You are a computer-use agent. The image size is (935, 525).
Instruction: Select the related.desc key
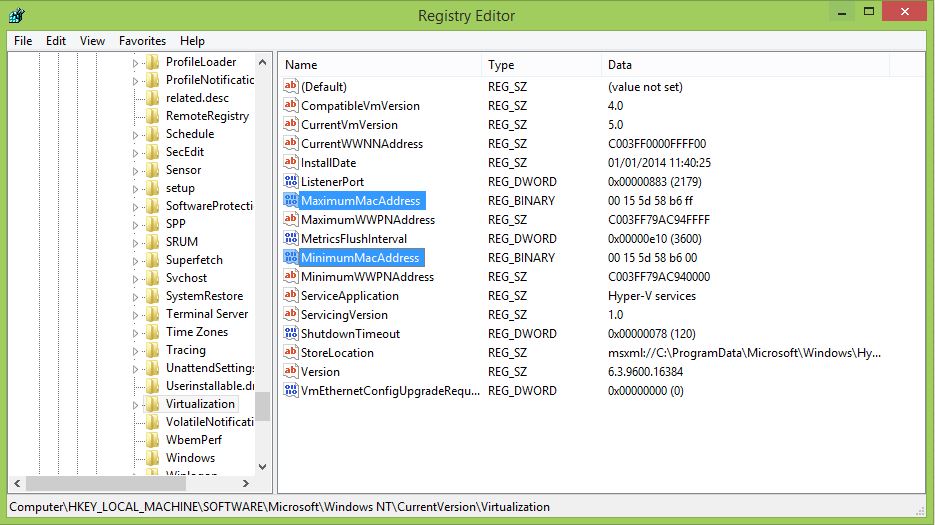click(197, 98)
